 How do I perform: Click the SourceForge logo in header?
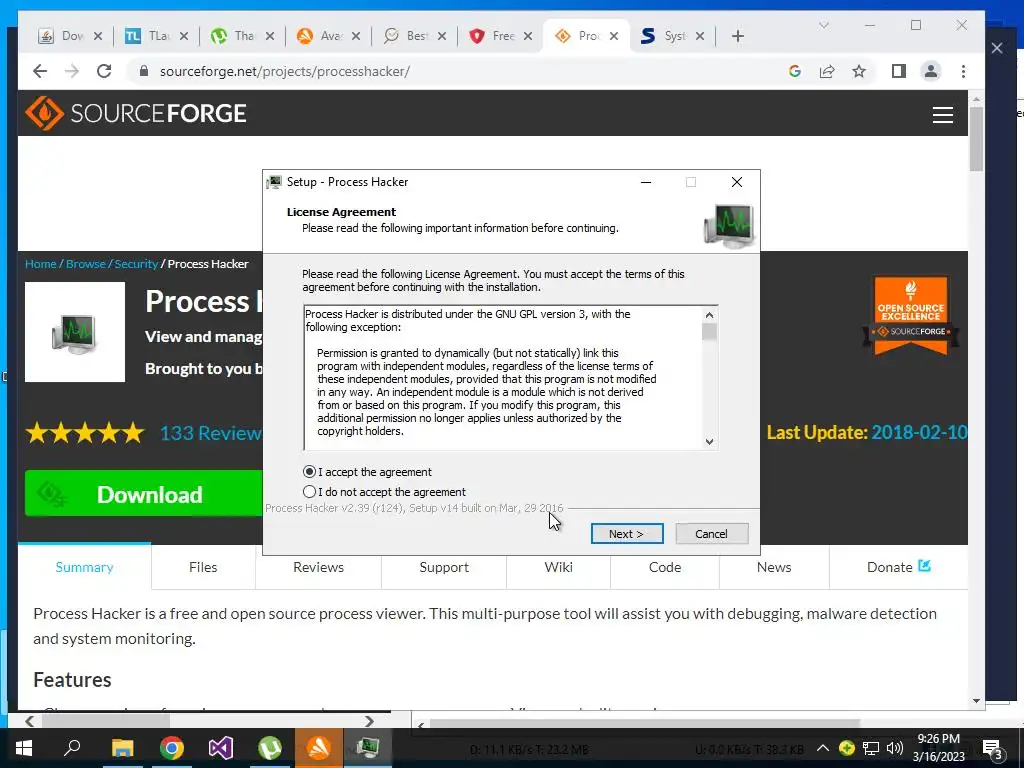[x=136, y=114]
